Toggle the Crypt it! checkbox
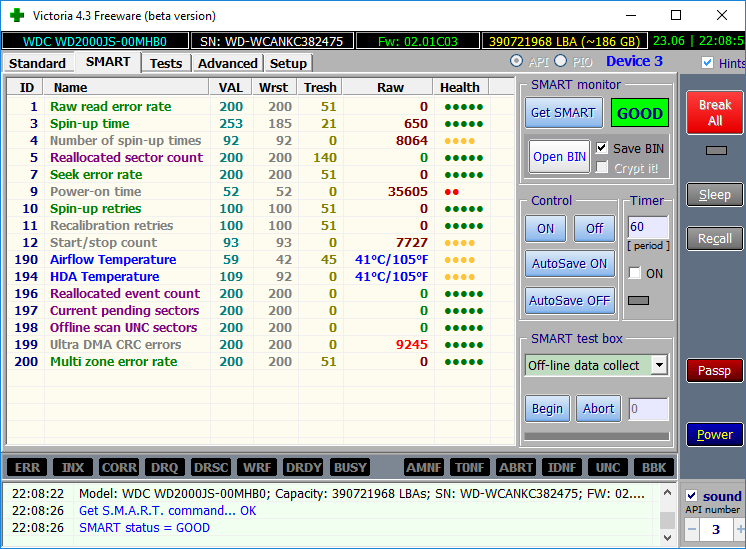The width and height of the screenshot is (746, 549). click(x=602, y=167)
